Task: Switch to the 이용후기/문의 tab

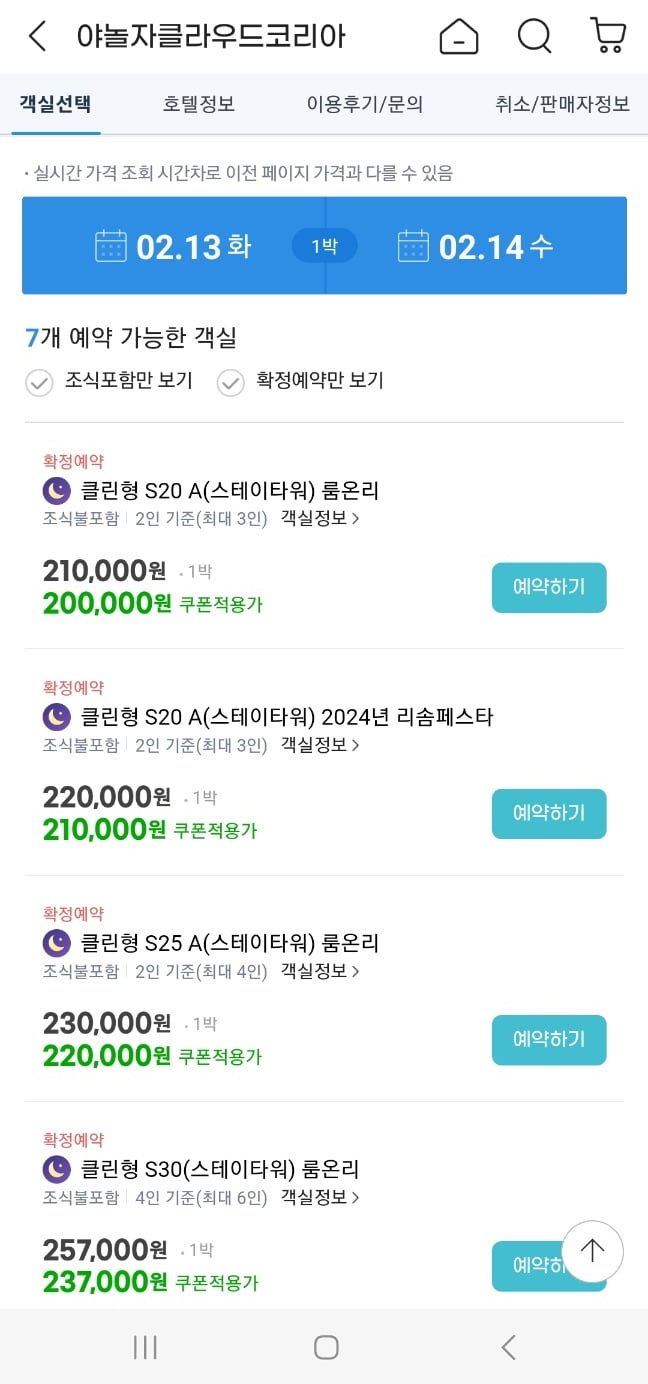Action: click(365, 104)
